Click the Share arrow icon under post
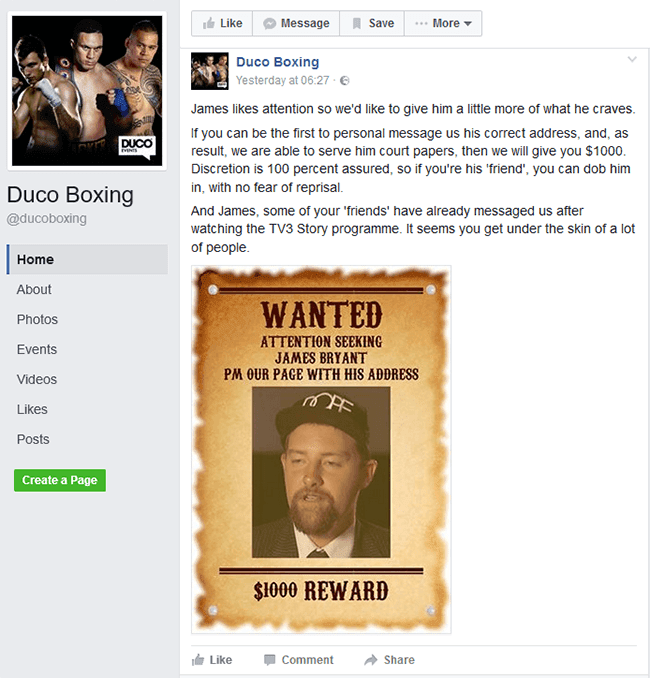Screen dimensions: 650x678 [x=371, y=660]
